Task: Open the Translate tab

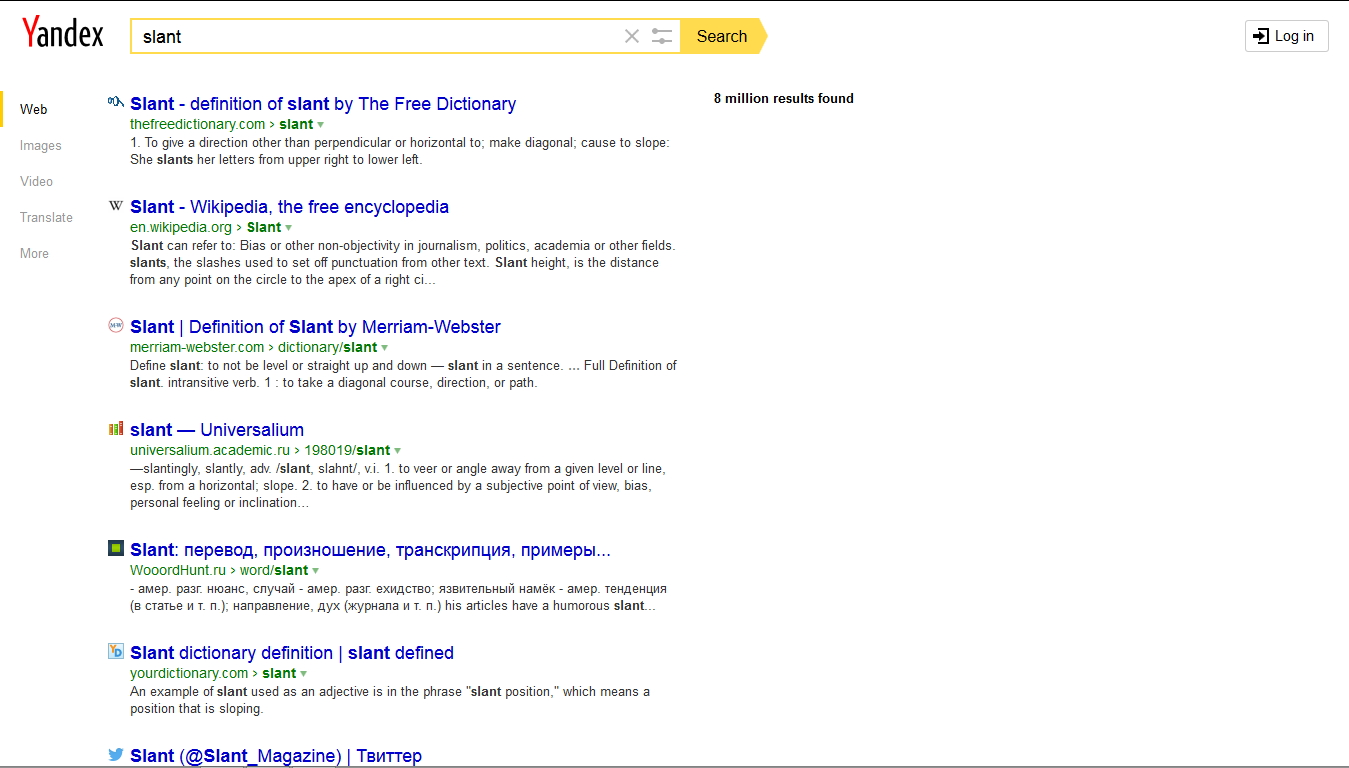Action: click(46, 218)
